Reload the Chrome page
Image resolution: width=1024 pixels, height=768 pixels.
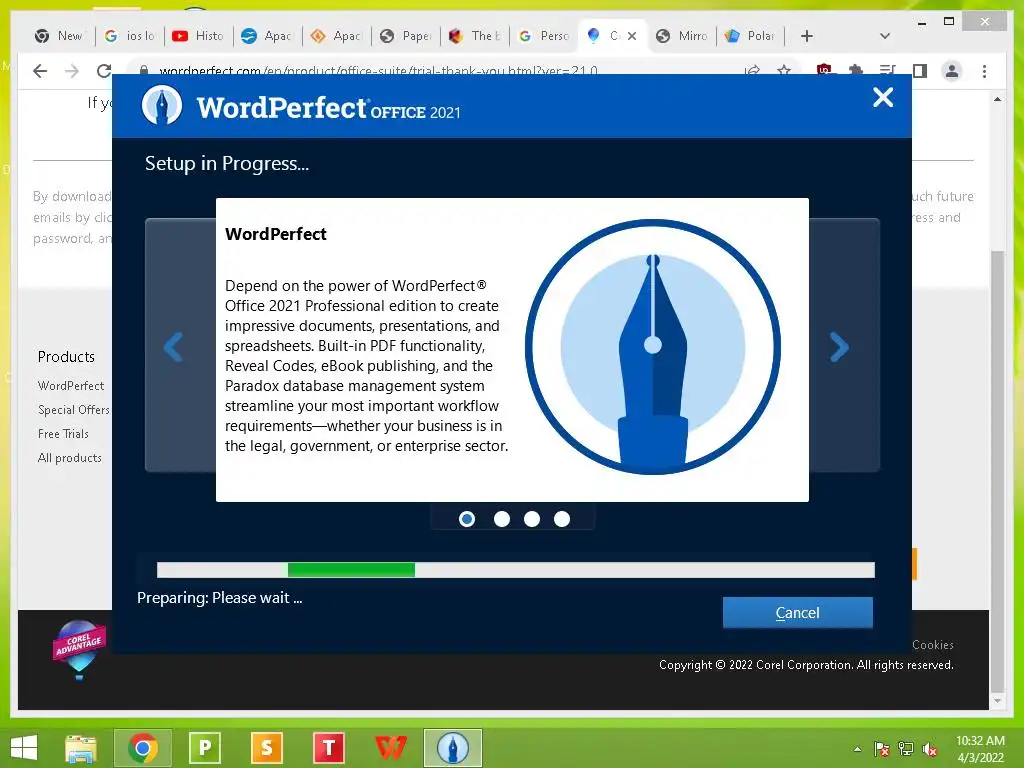pyautogui.click(x=104, y=71)
